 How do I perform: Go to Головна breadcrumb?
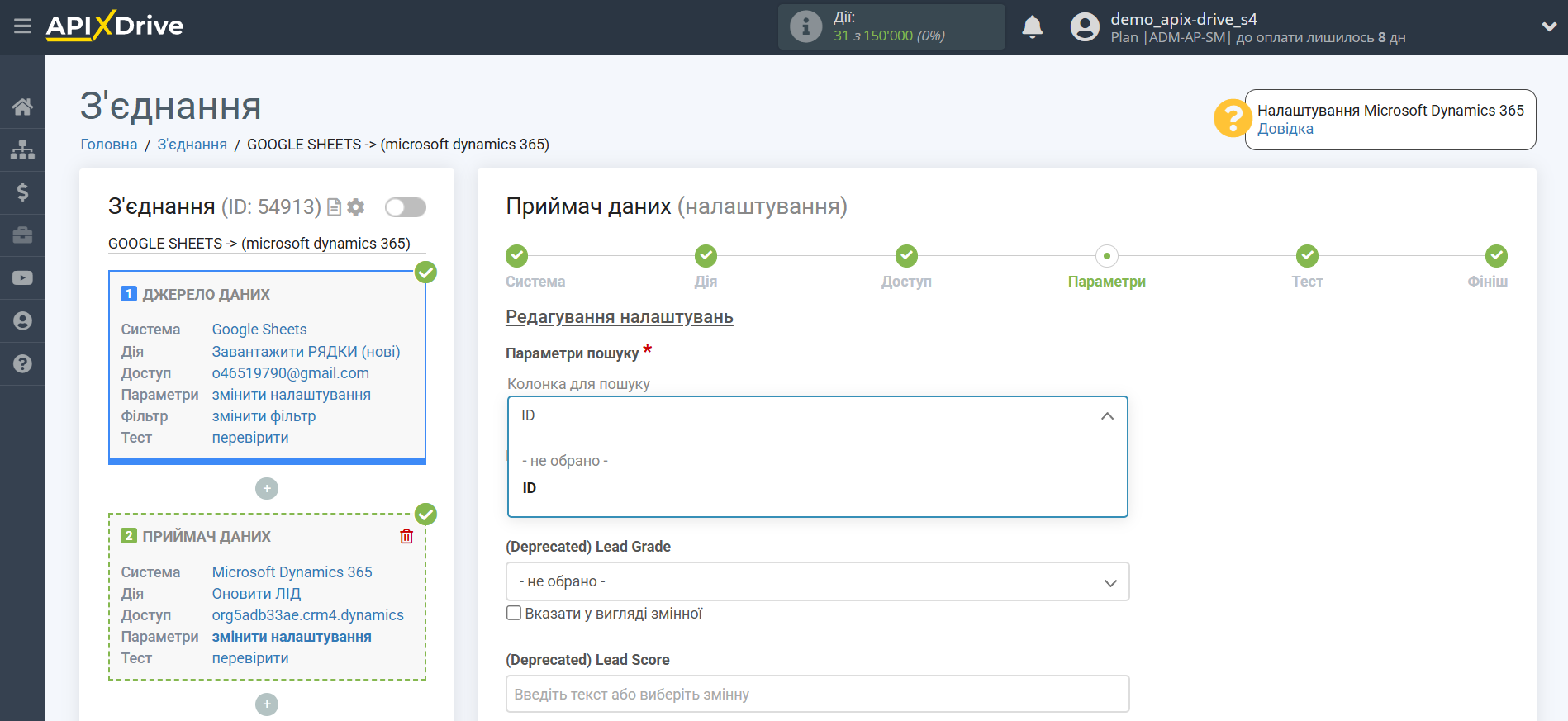pos(109,145)
